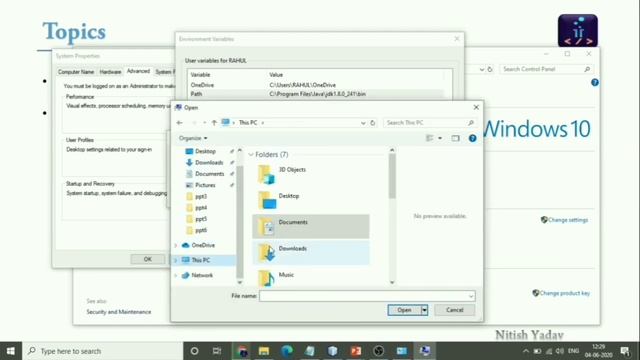
Task: Expand the This PC tree node
Action: (176, 260)
